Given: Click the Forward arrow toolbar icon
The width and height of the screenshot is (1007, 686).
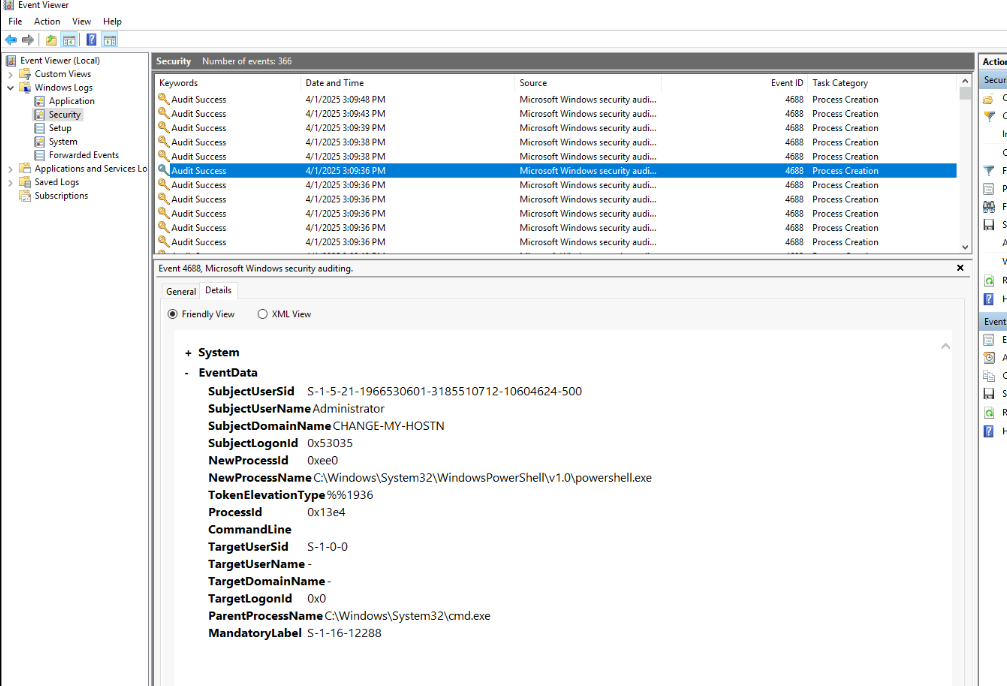Looking at the screenshot, I should (28, 40).
